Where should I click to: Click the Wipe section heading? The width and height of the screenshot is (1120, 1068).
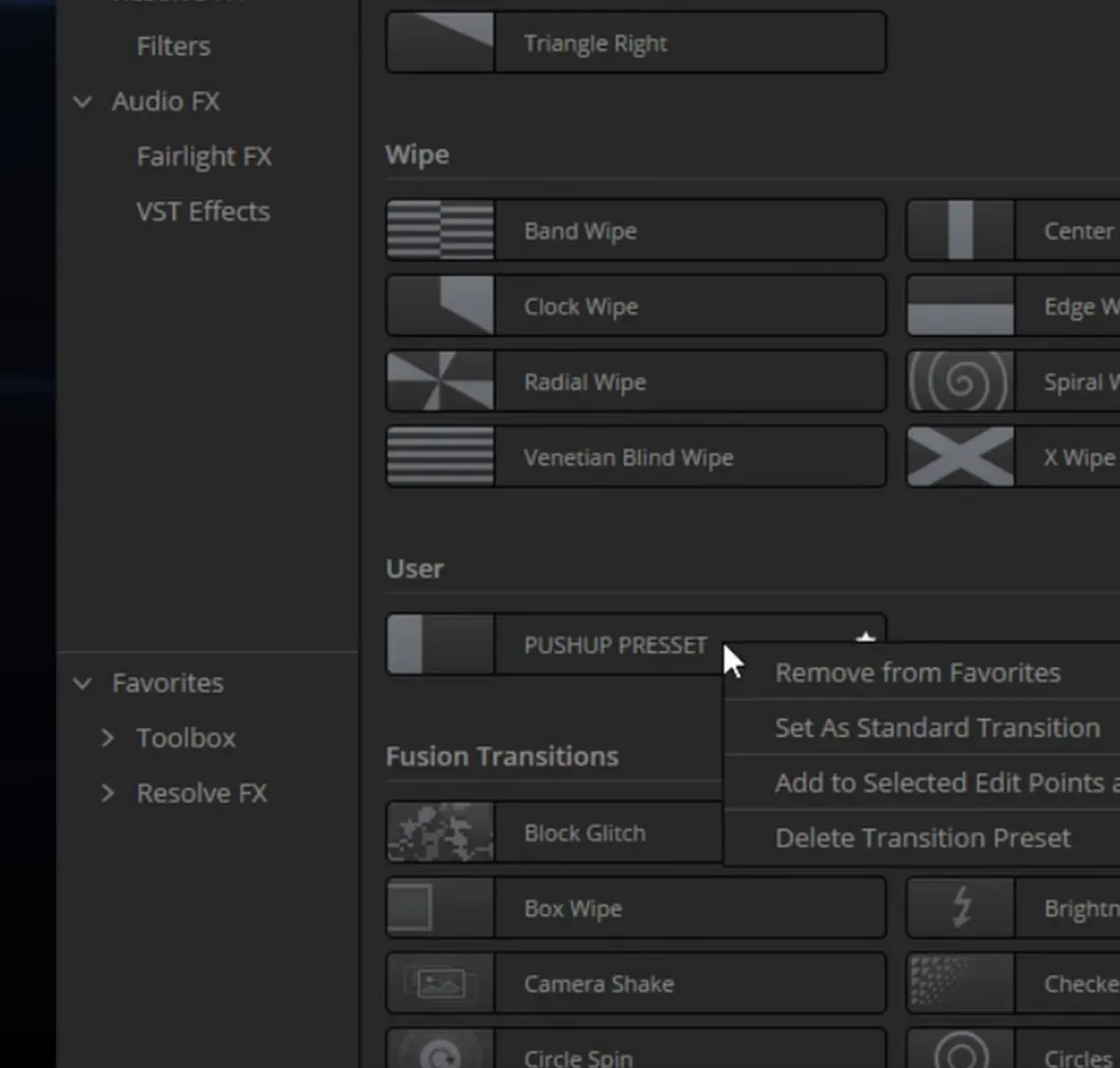point(417,155)
